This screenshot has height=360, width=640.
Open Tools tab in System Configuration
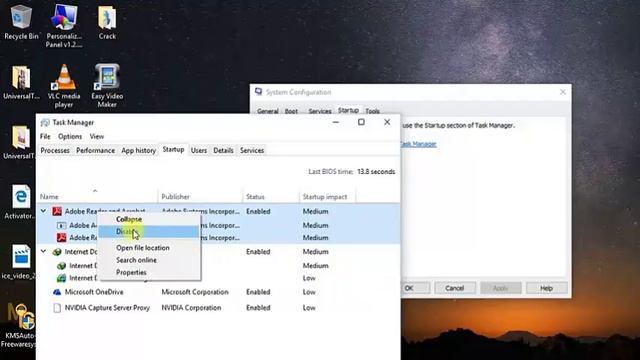click(372, 111)
